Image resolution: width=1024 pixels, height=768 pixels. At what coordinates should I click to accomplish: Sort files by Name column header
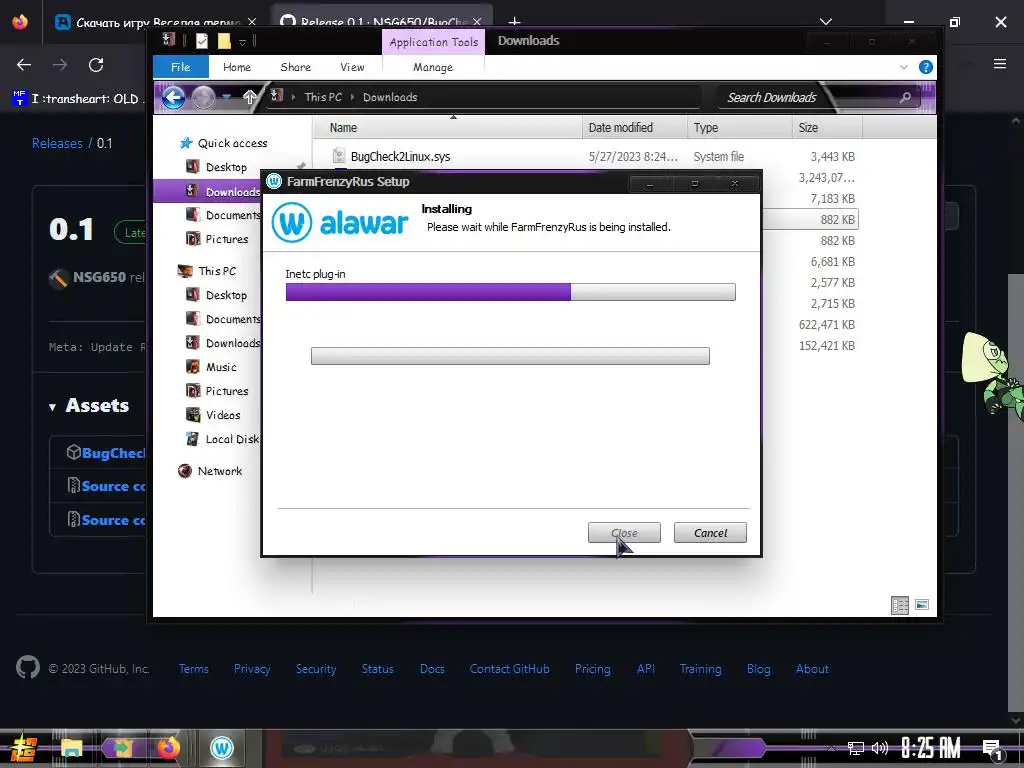[x=447, y=128]
